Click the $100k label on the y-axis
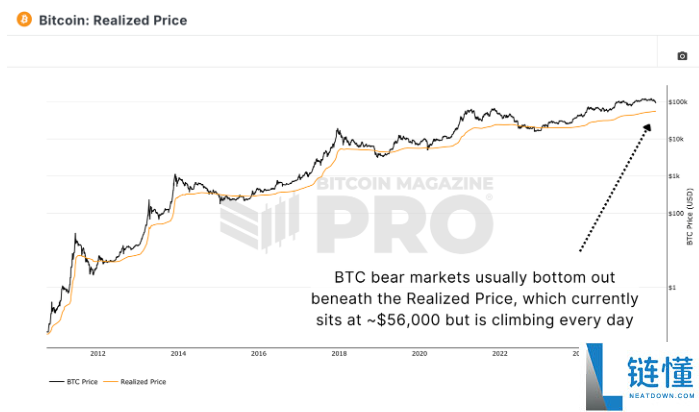The width and height of the screenshot is (699, 412). click(x=675, y=102)
